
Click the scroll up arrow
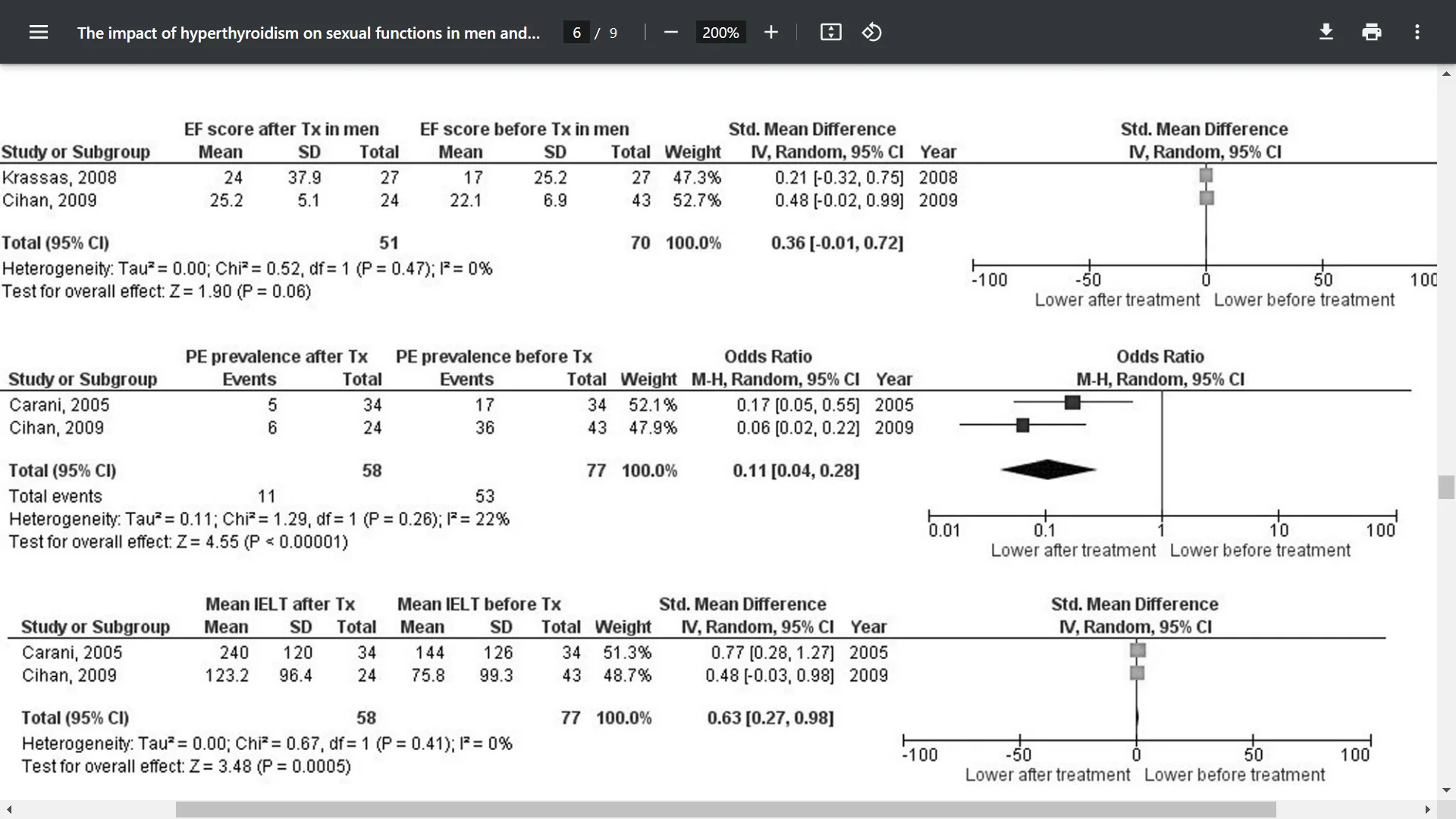pyautogui.click(x=1446, y=74)
